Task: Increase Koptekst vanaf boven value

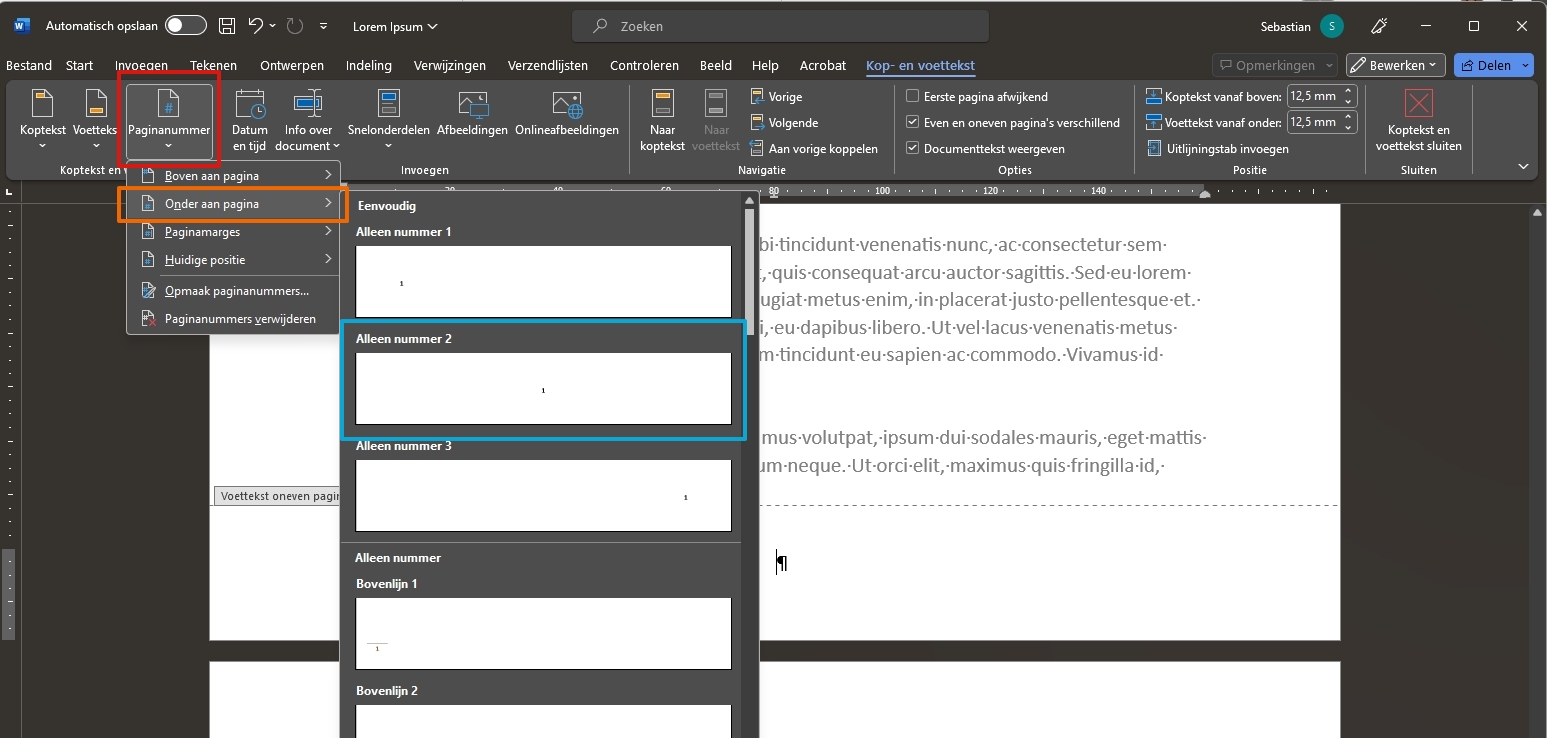Action: click(1348, 92)
